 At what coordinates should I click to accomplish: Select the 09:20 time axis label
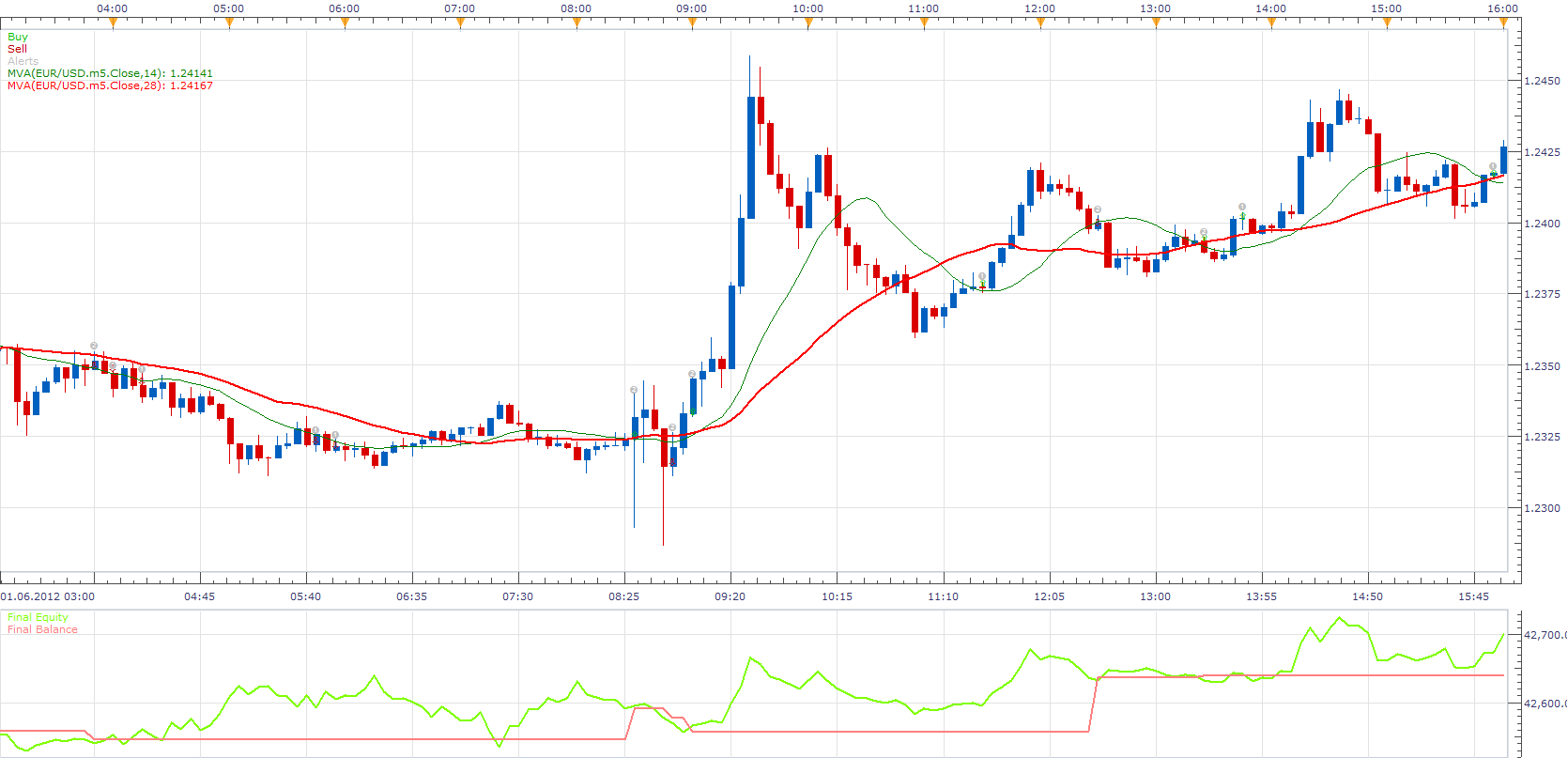tap(730, 596)
